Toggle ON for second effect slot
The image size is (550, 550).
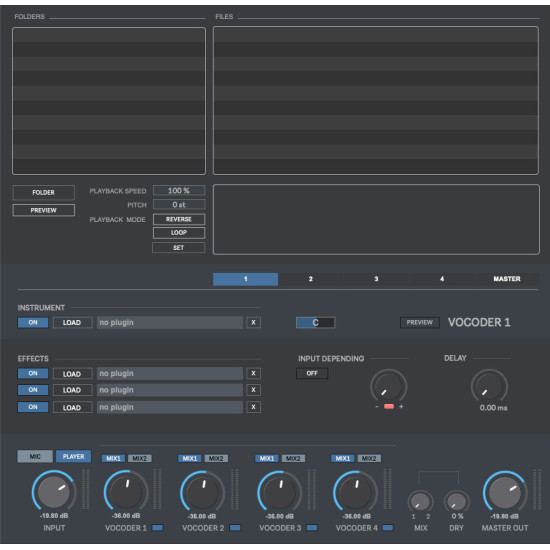click(x=33, y=390)
